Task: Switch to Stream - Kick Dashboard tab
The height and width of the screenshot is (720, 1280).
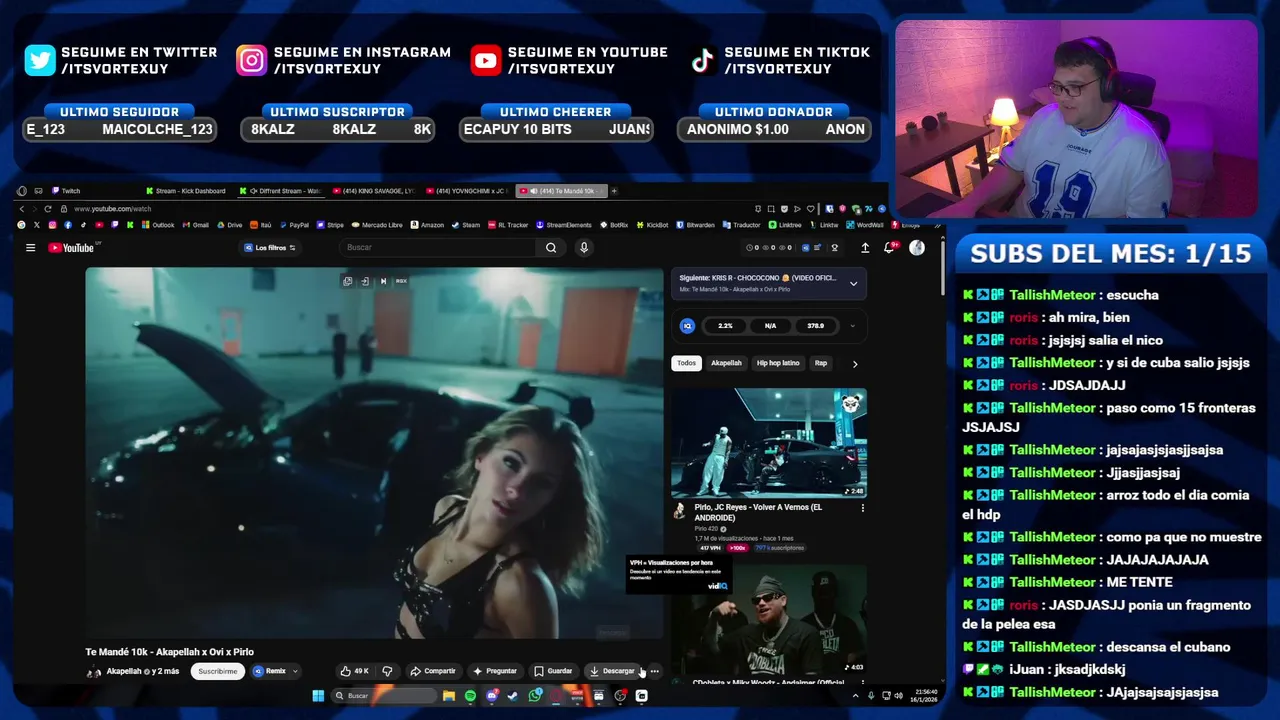Action: [x=186, y=191]
